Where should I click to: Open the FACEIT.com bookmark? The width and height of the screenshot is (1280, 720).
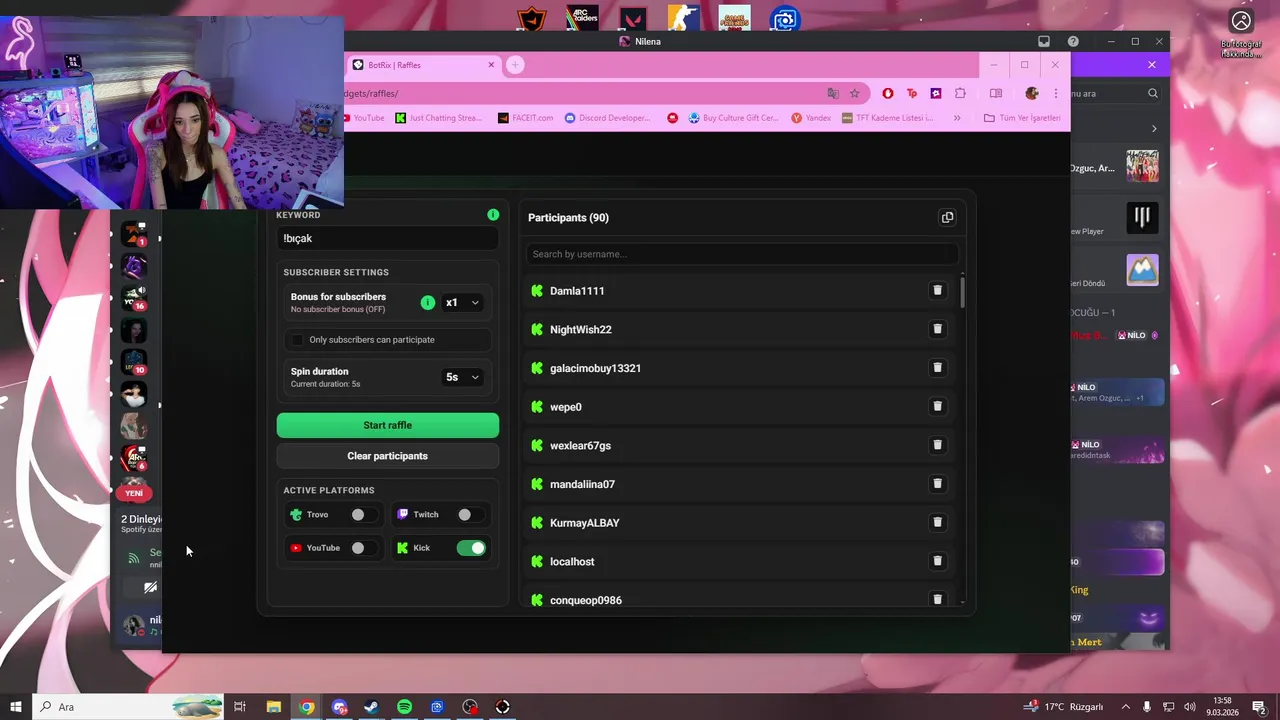coord(525,118)
